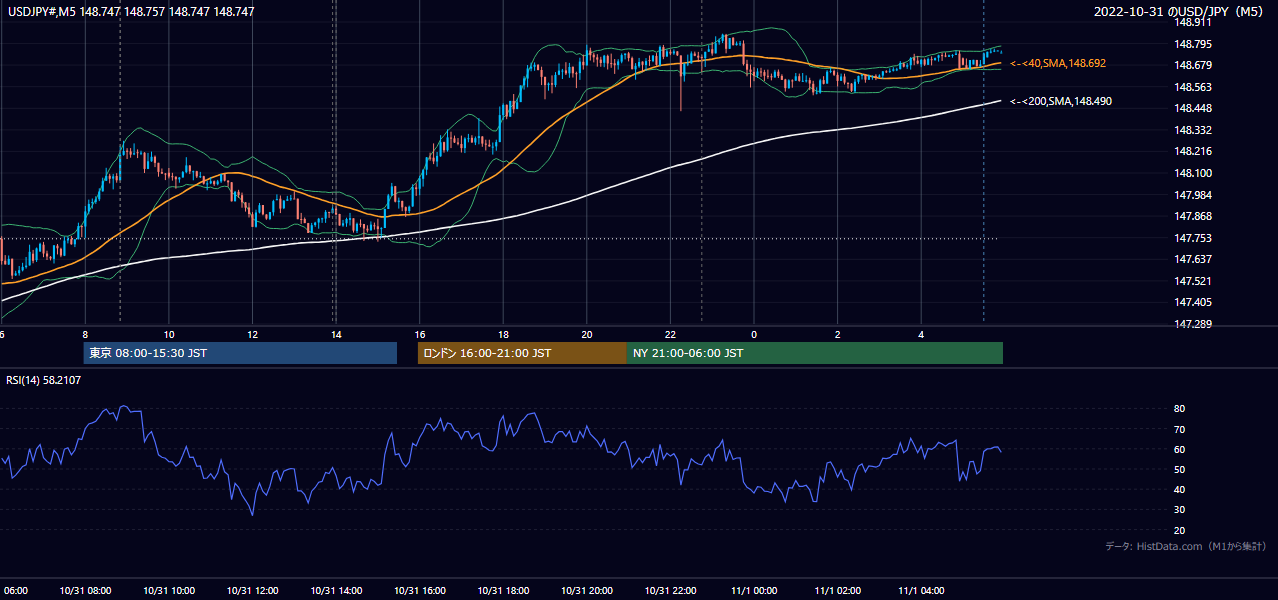Click hour tick 22 under price chart
The height and width of the screenshot is (600, 1278).
tap(671, 334)
